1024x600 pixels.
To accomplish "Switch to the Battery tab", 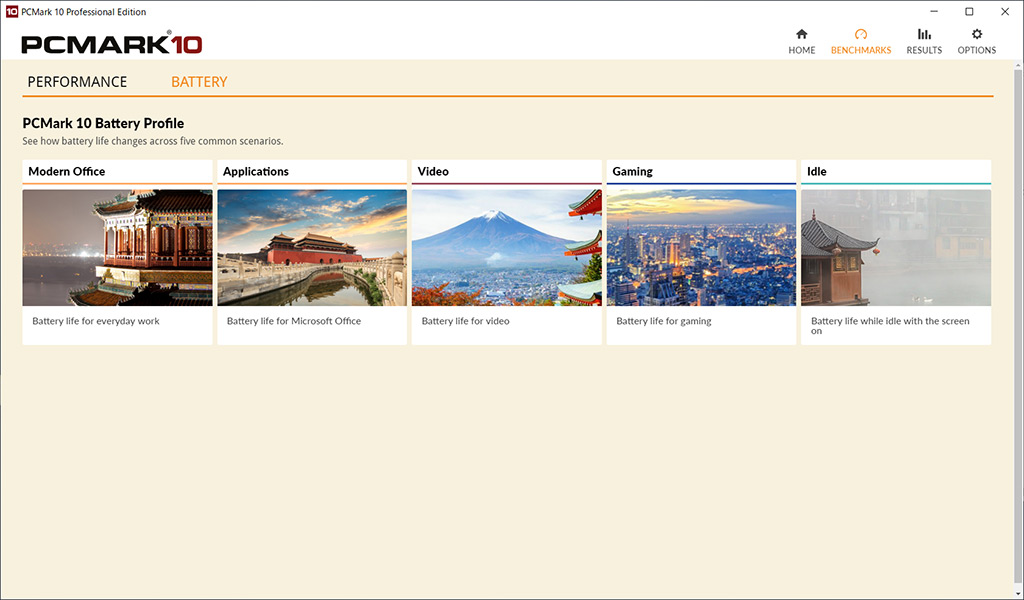I will click(x=199, y=82).
